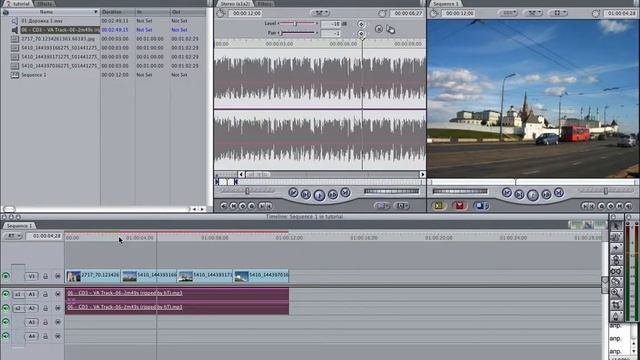Click the Insert edit yellow button in the Canvas
This screenshot has width=640, height=360.
tap(438, 206)
